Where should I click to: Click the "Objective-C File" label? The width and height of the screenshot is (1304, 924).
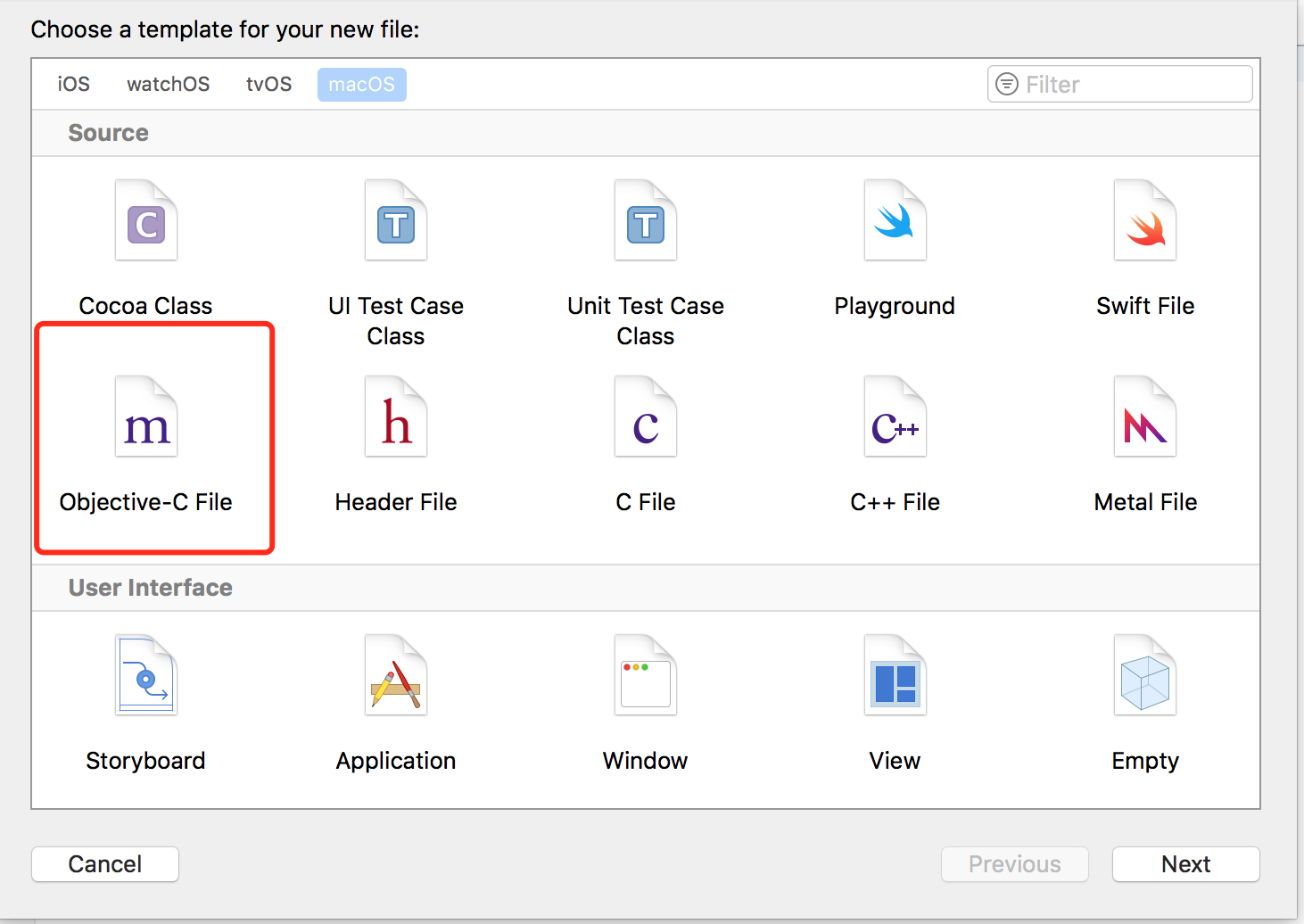tap(146, 502)
